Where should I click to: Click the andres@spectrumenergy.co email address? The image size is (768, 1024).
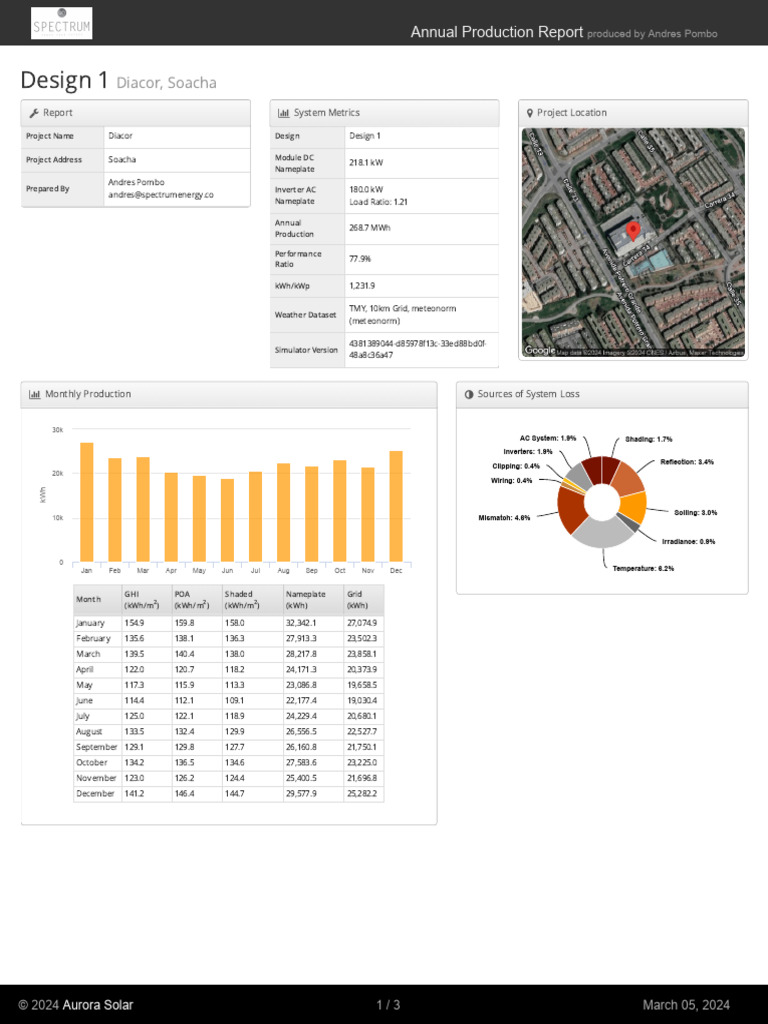161,195
